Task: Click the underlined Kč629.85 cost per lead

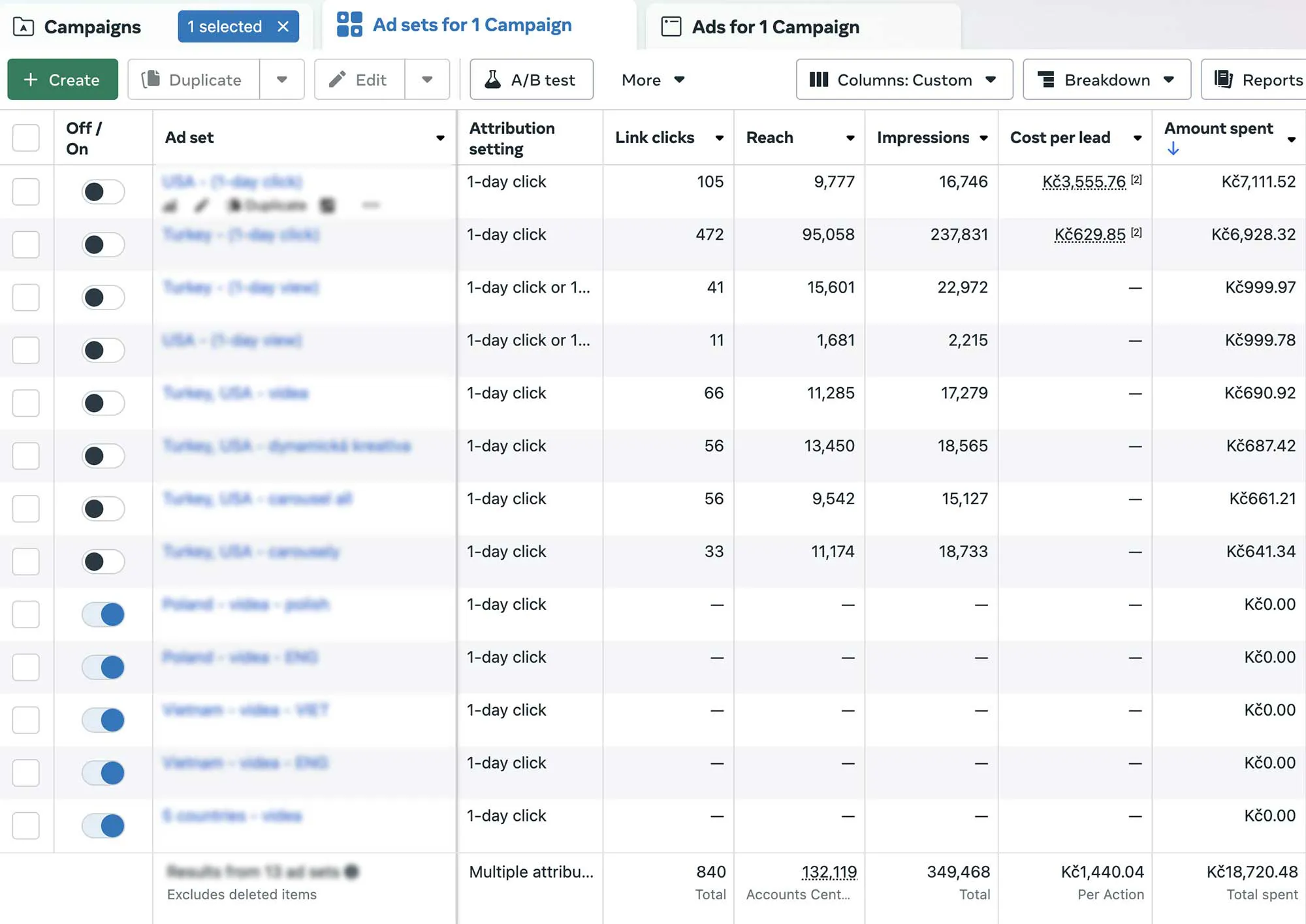Action: [1090, 234]
